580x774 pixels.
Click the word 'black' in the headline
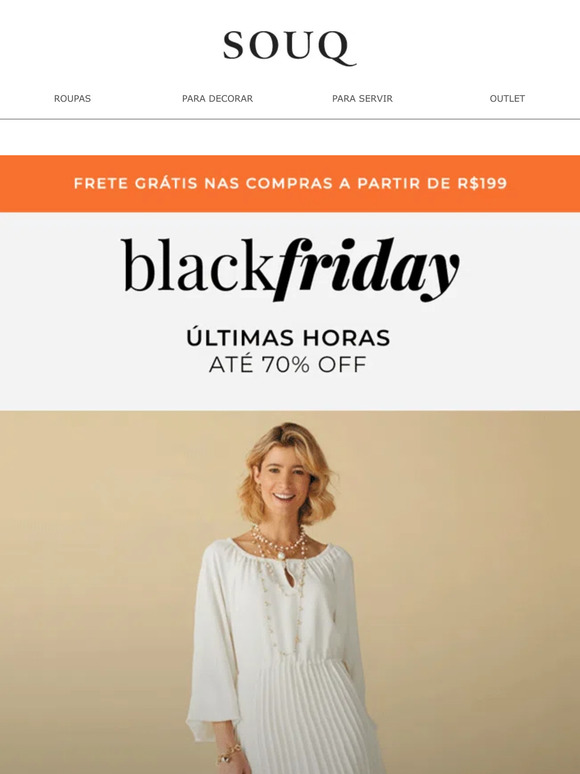coord(198,267)
